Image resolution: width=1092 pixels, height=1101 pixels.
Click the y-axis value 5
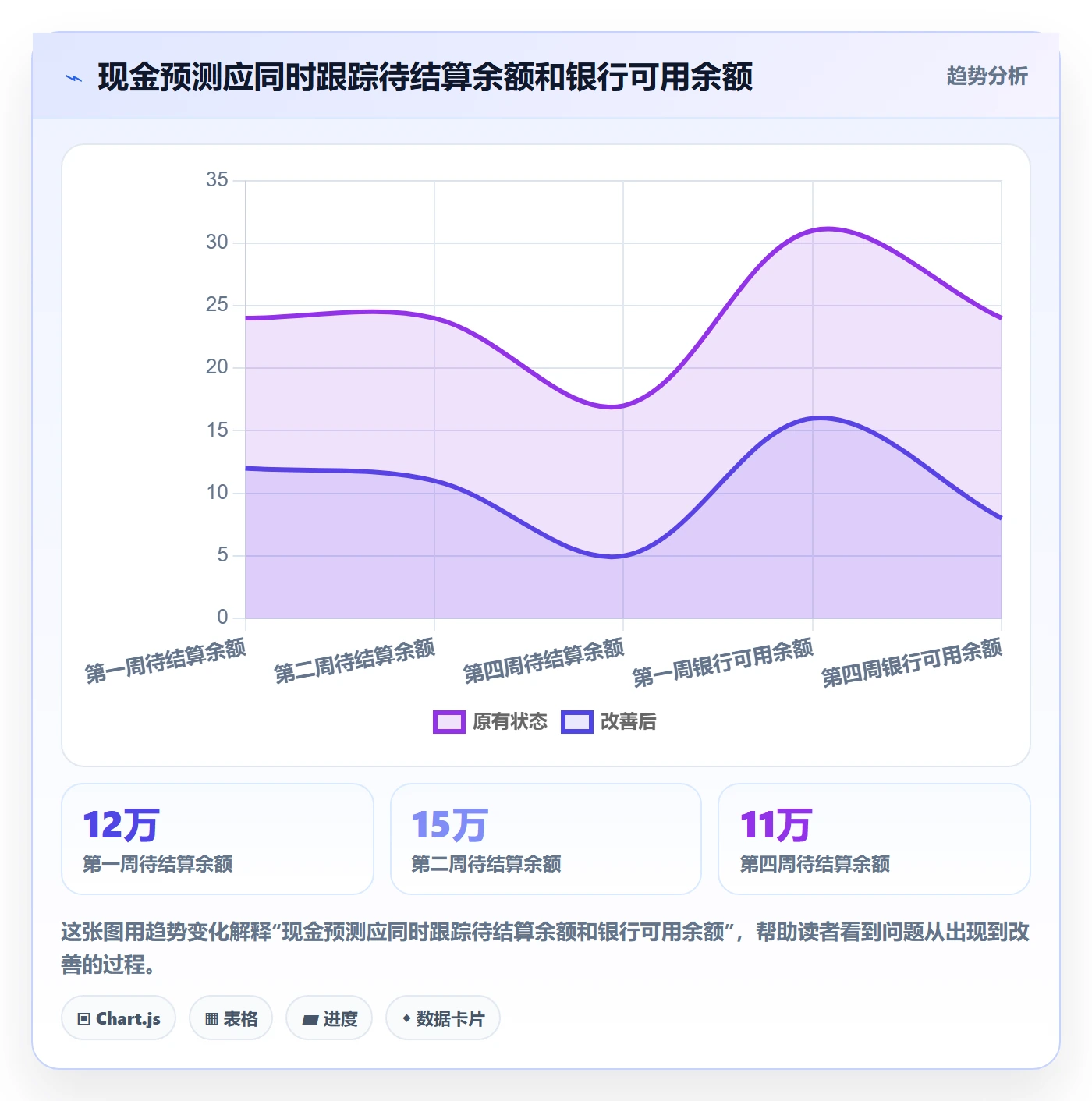point(222,555)
